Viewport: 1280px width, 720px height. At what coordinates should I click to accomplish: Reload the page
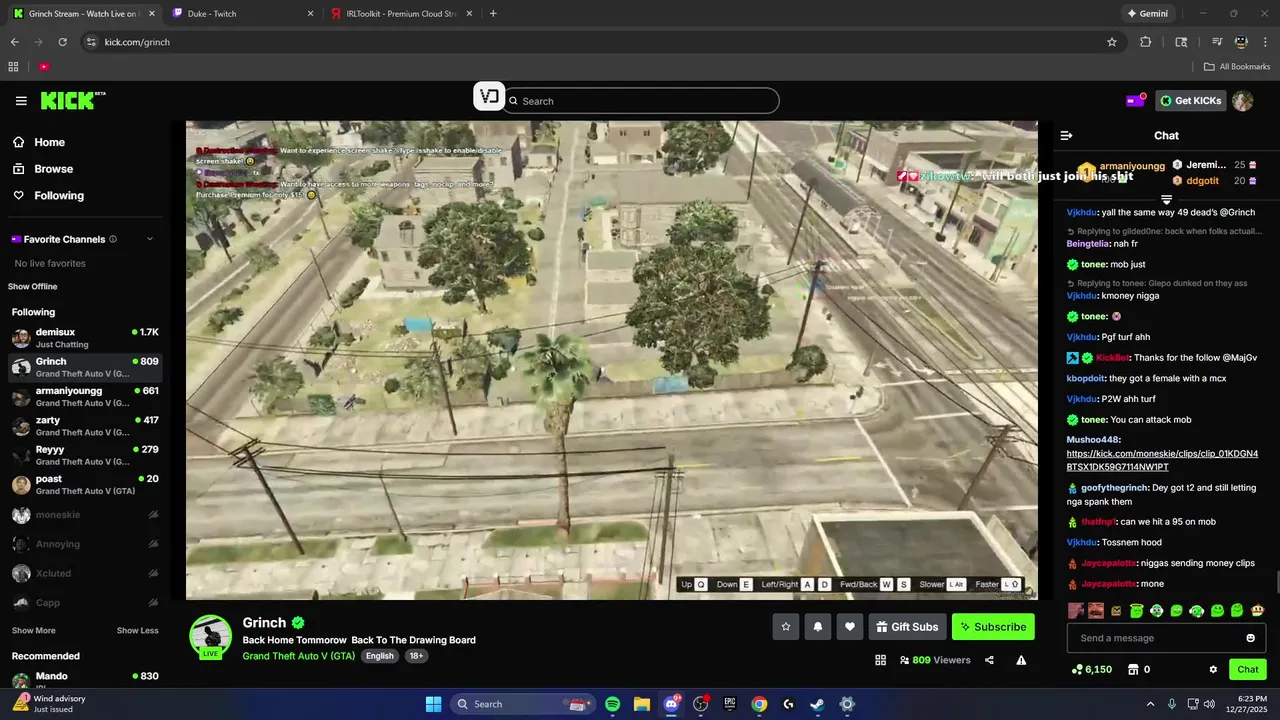tap(62, 42)
